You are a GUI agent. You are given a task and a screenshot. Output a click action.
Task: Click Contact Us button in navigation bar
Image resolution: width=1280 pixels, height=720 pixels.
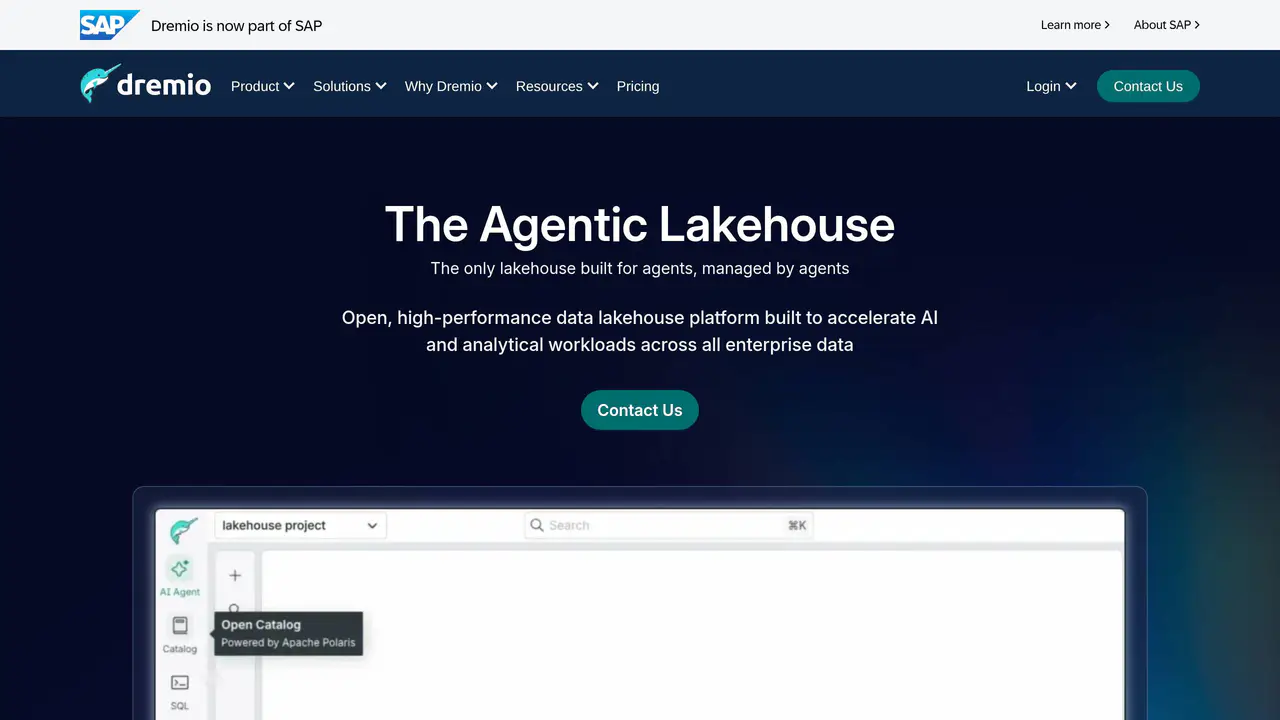point(1148,86)
